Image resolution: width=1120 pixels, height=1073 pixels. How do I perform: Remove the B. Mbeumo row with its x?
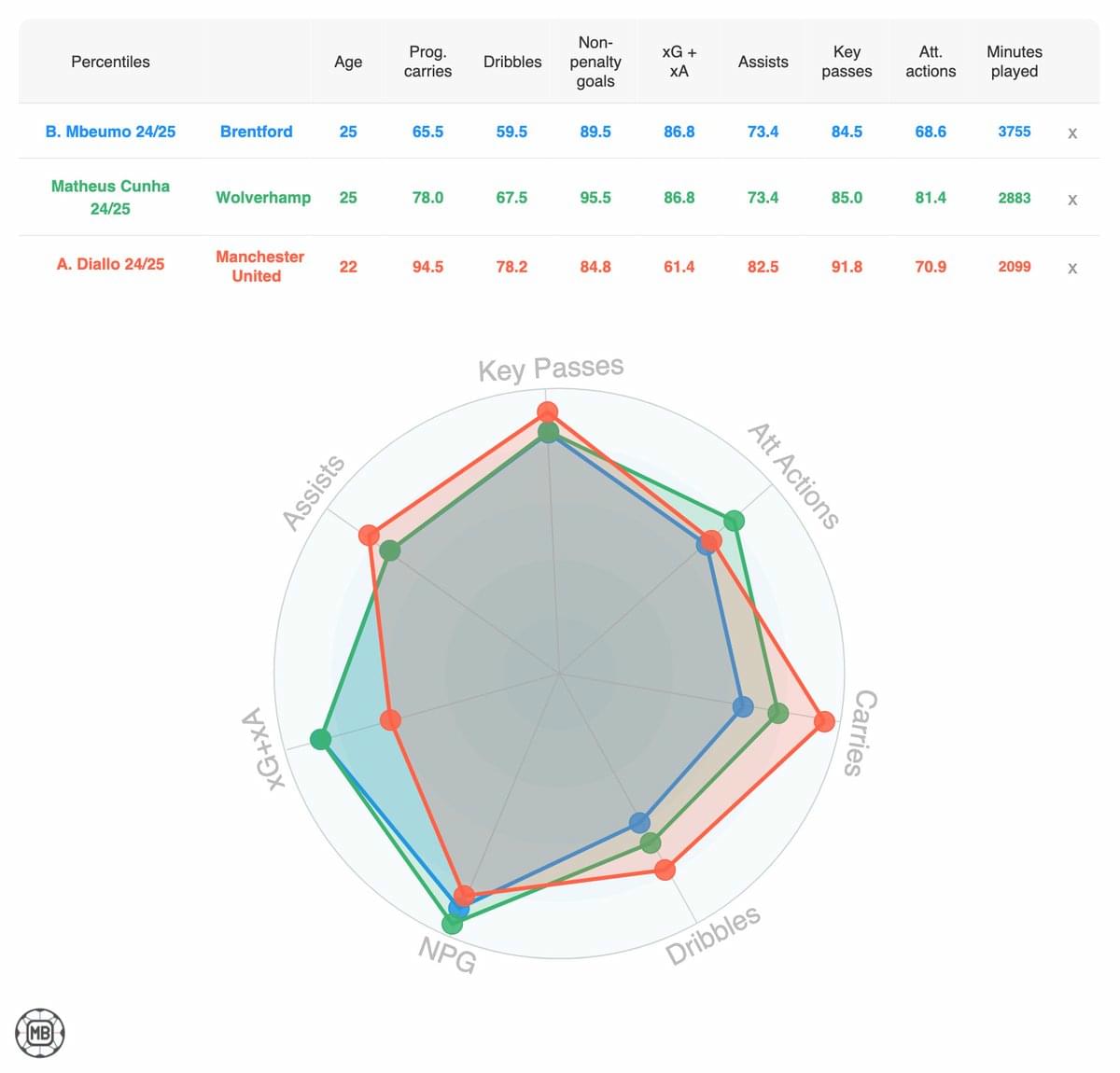pos(1072,133)
